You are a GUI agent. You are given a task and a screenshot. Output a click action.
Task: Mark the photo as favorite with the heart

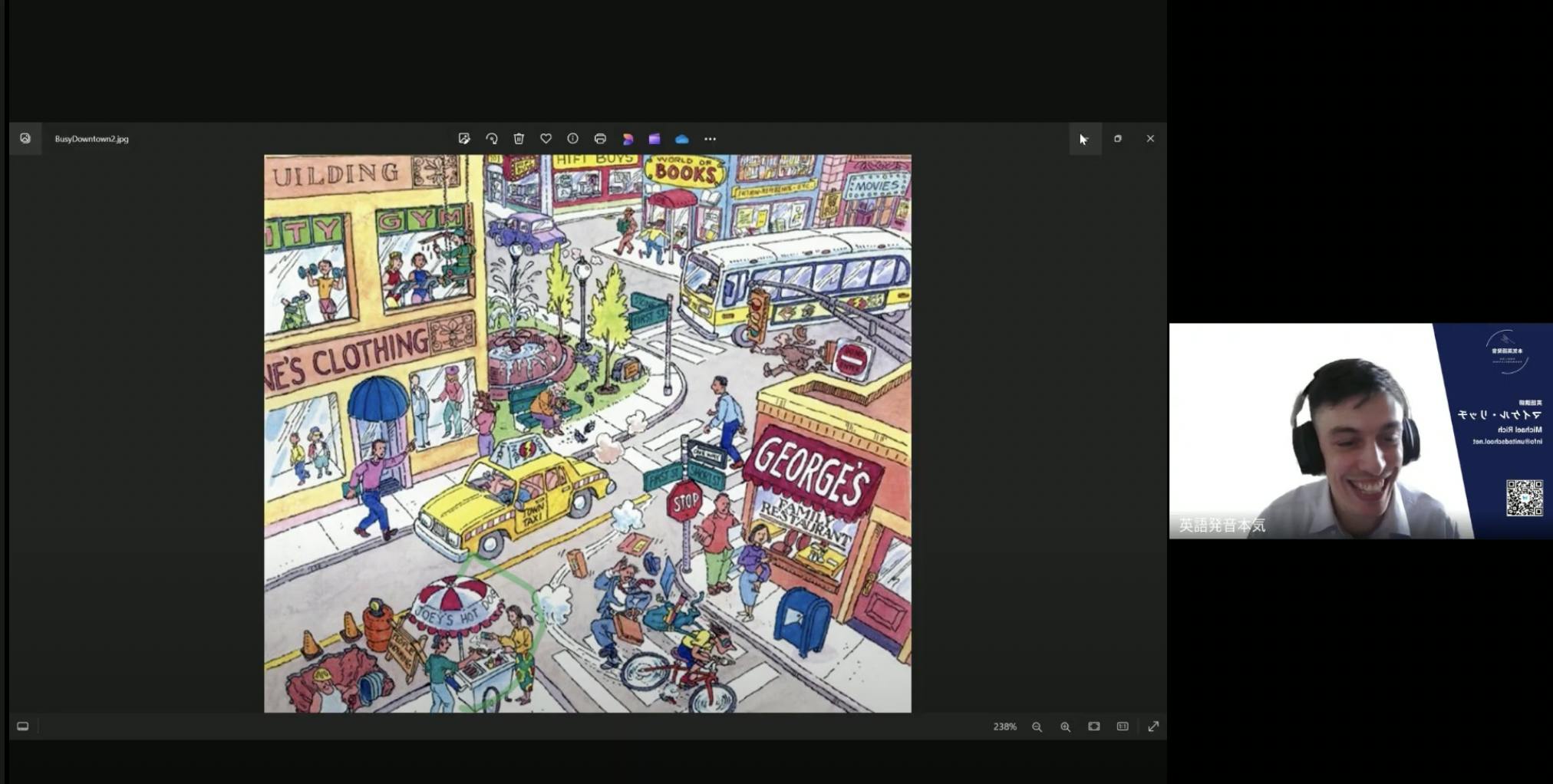click(x=546, y=139)
